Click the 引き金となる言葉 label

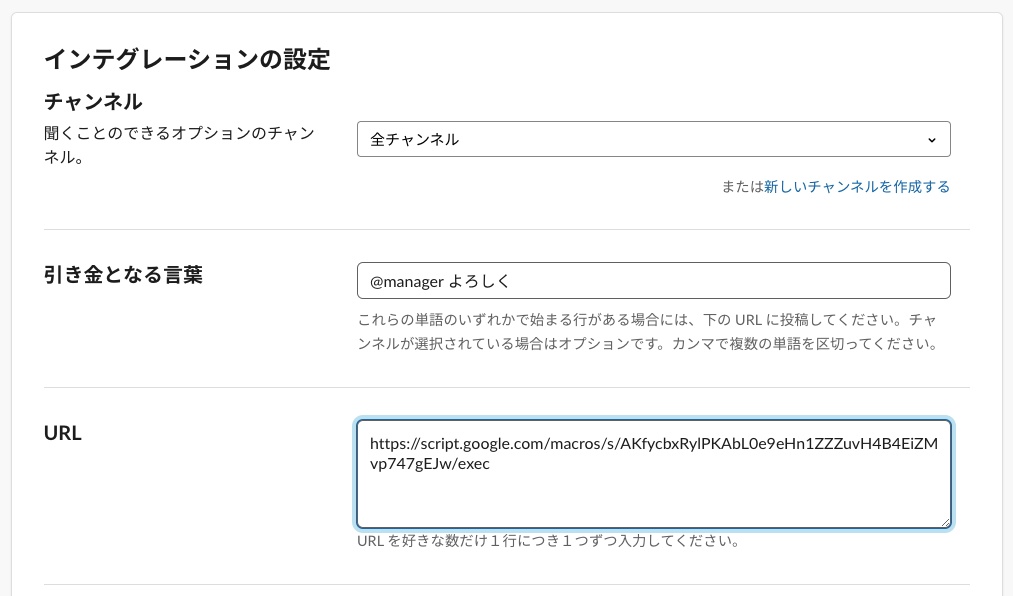[123, 274]
